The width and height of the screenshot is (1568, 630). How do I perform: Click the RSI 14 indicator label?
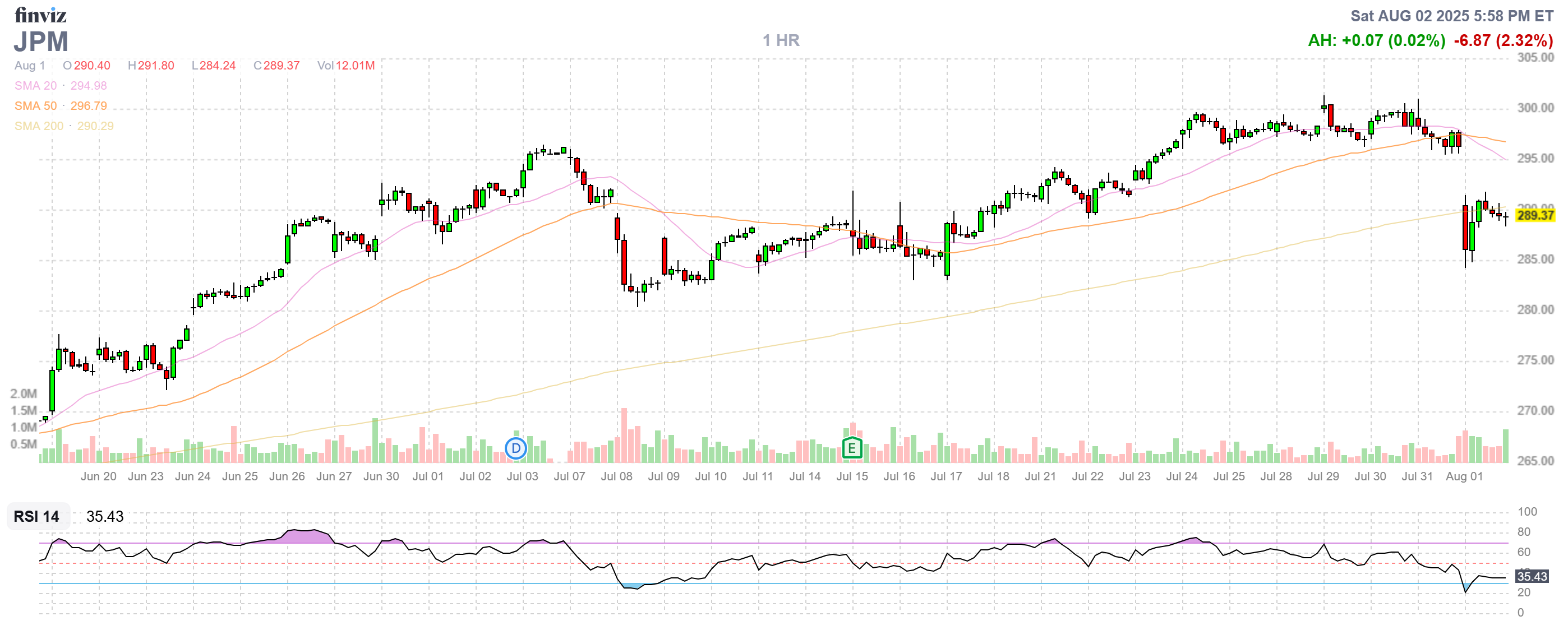(36, 516)
